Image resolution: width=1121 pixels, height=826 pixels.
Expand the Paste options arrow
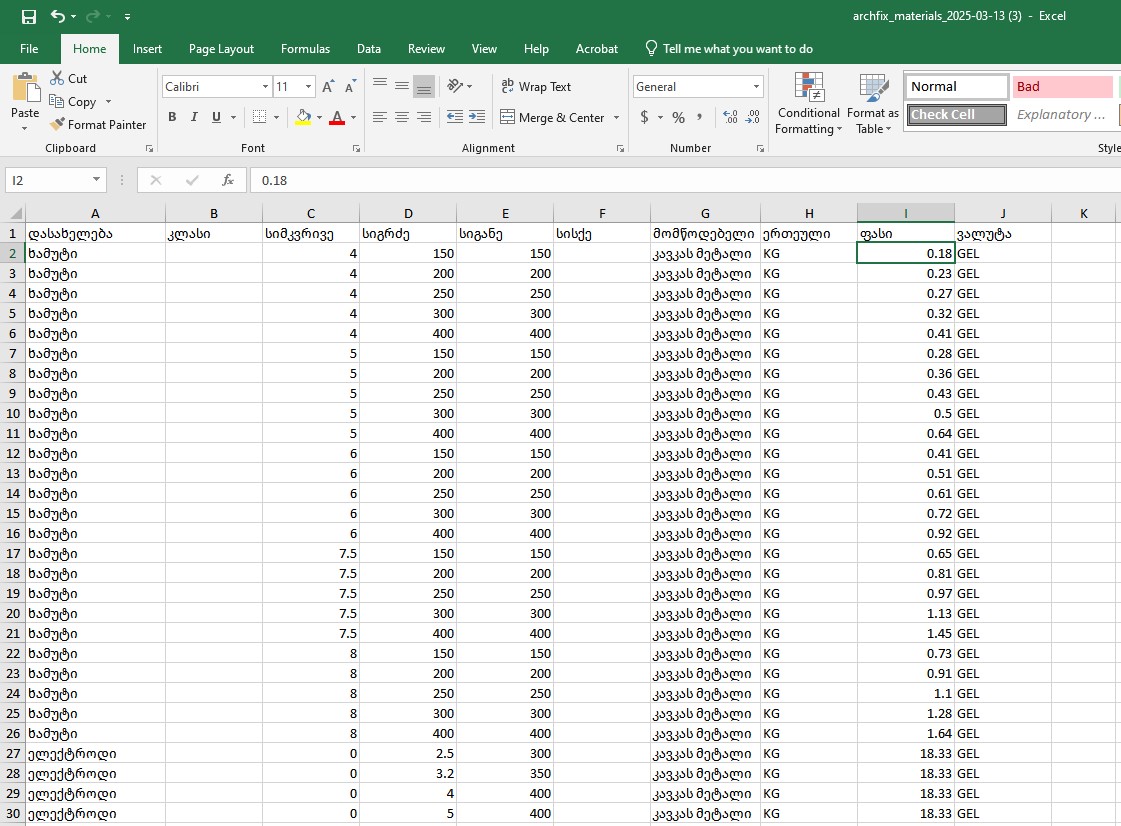[25, 129]
